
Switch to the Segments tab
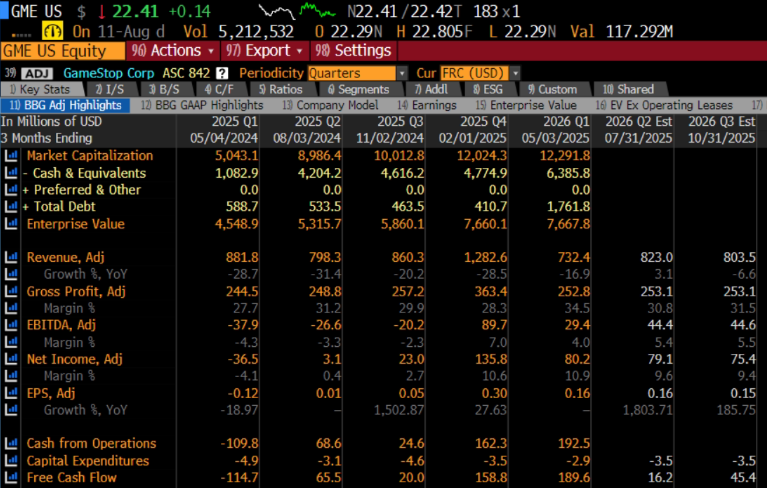[x=359, y=89]
